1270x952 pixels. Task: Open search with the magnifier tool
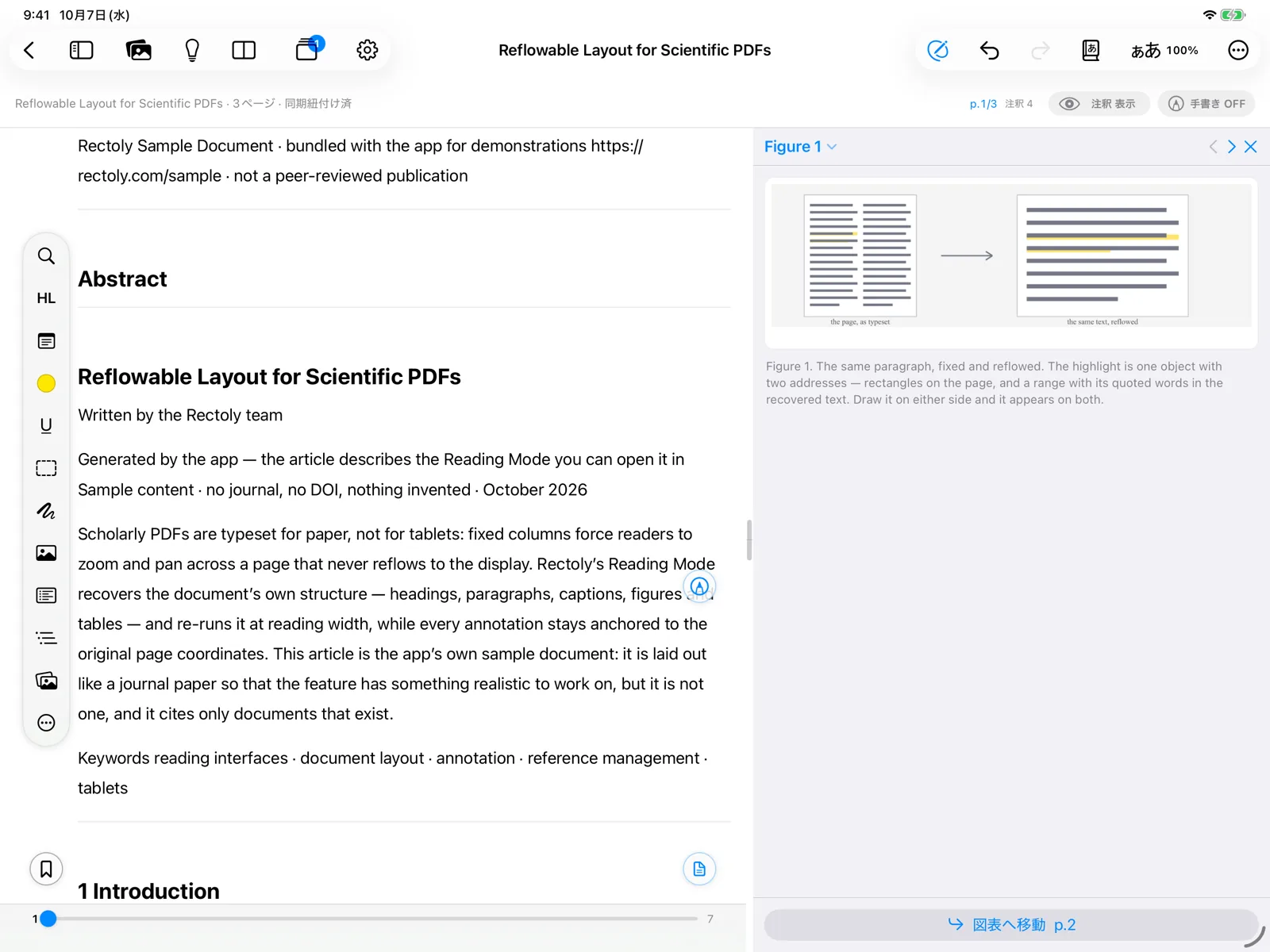coord(46,256)
